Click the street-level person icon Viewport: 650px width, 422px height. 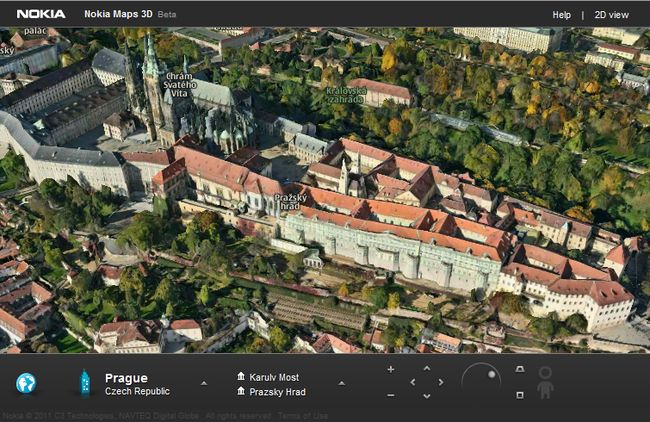pyautogui.click(x=546, y=382)
